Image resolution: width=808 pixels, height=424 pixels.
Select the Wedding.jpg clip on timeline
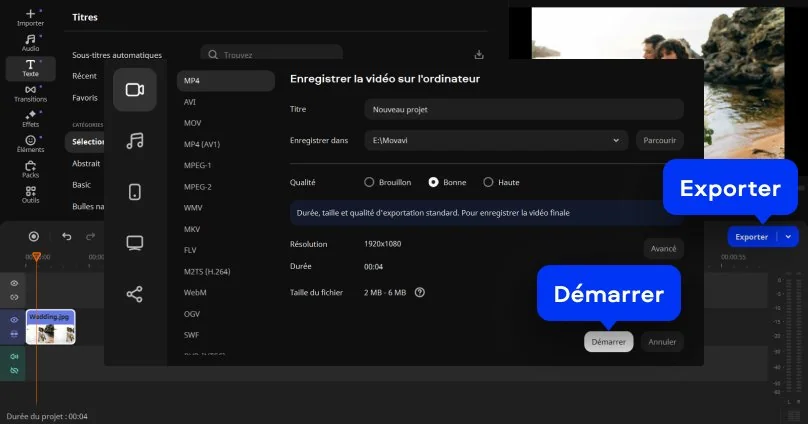coord(51,326)
